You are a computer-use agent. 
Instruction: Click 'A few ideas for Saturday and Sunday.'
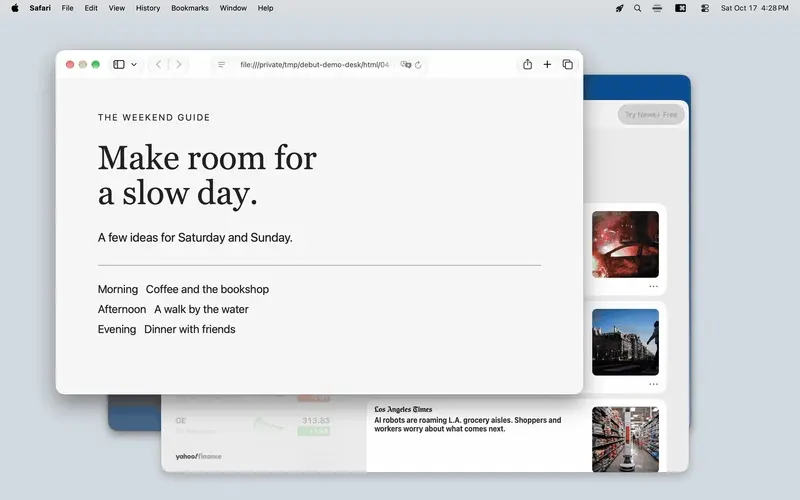(195, 238)
